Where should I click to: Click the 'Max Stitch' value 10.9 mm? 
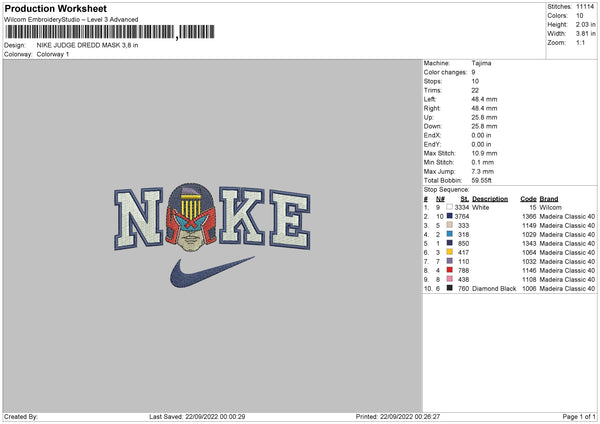tap(484, 153)
